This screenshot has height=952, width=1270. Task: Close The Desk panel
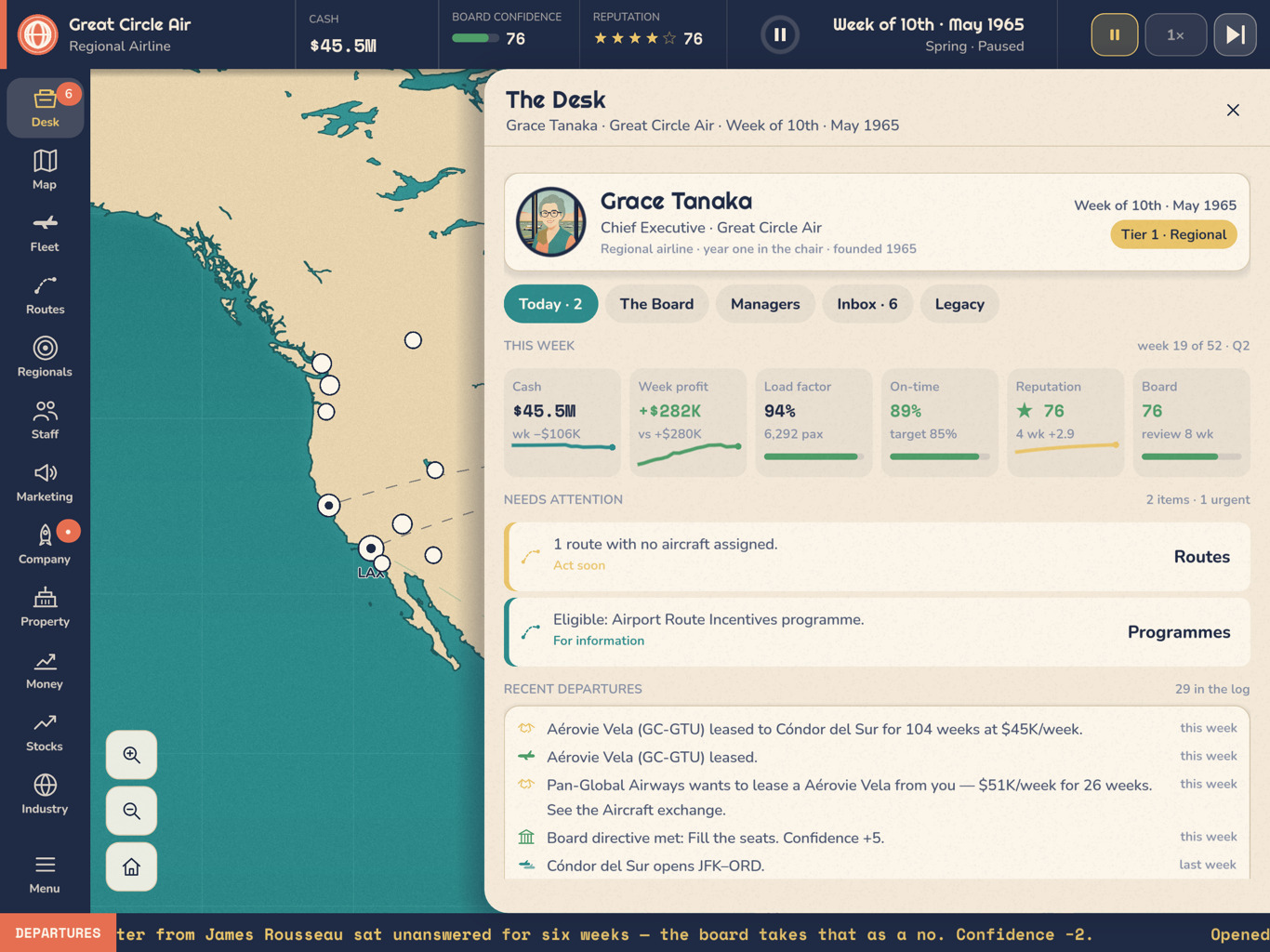(x=1233, y=110)
